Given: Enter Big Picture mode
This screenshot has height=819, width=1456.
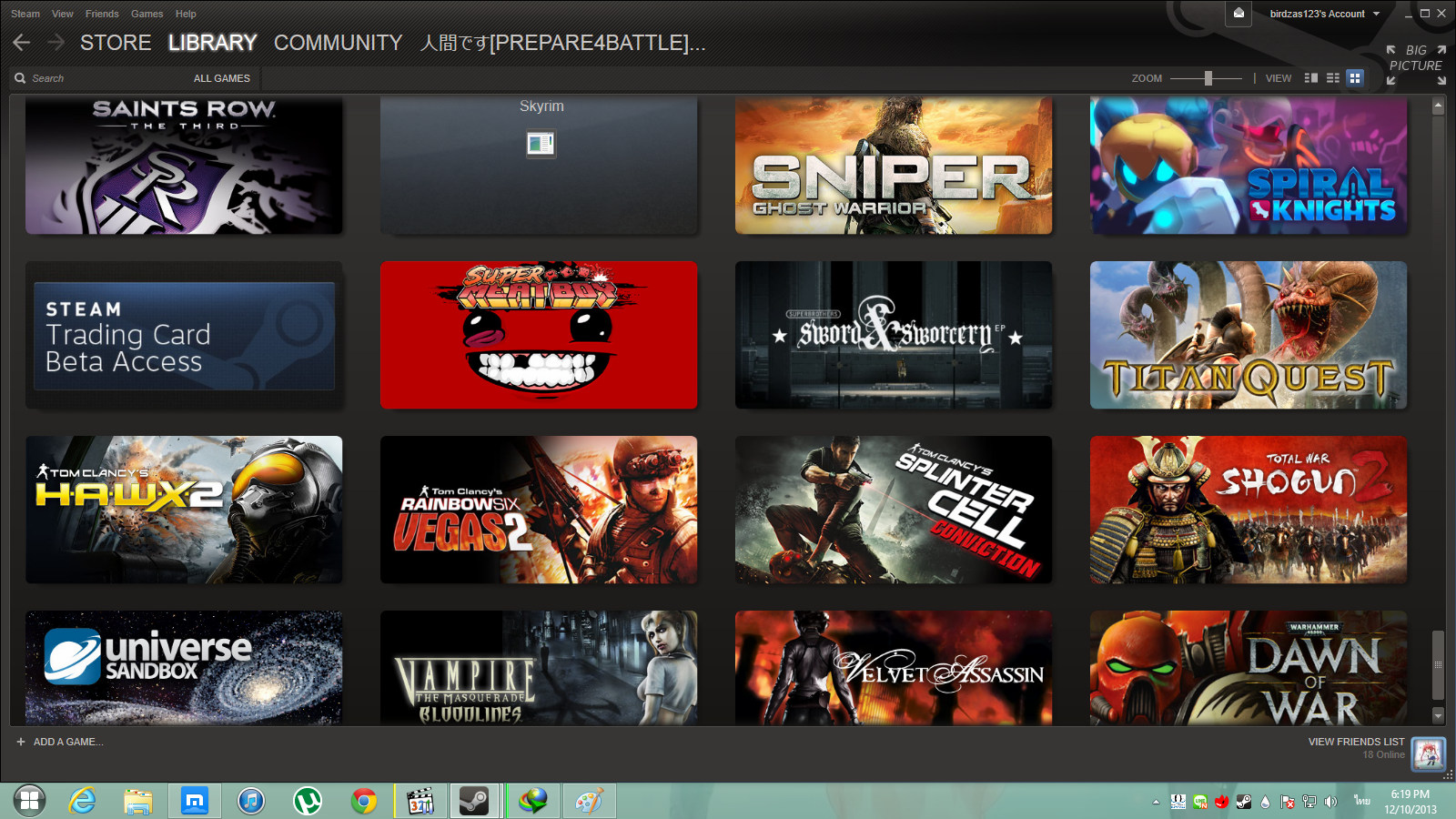Looking at the screenshot, I should (1416, 65).
